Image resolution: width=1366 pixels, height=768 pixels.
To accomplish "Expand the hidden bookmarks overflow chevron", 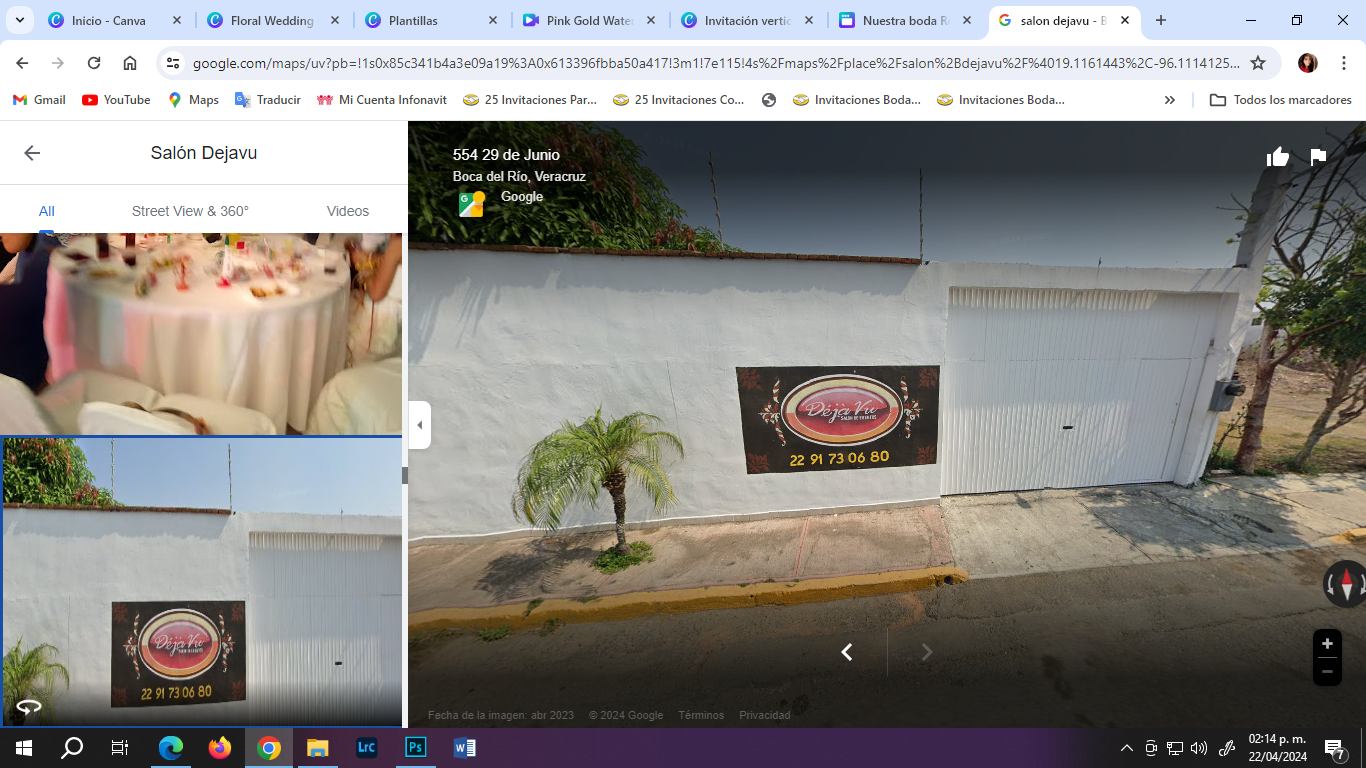I will coord(1170,100).
